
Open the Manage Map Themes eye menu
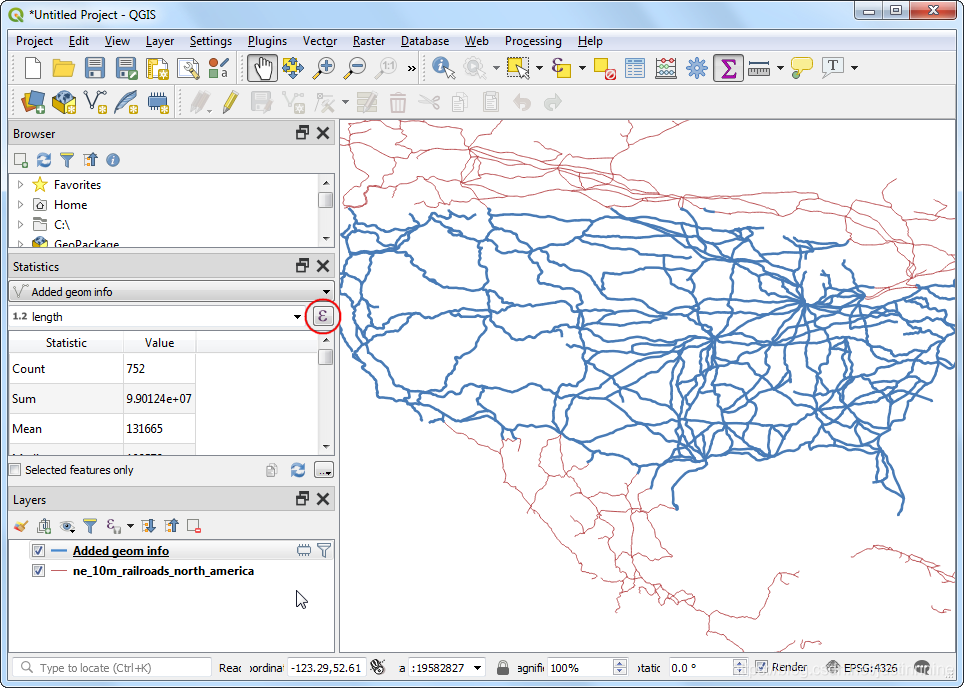[x=67, y=526]
